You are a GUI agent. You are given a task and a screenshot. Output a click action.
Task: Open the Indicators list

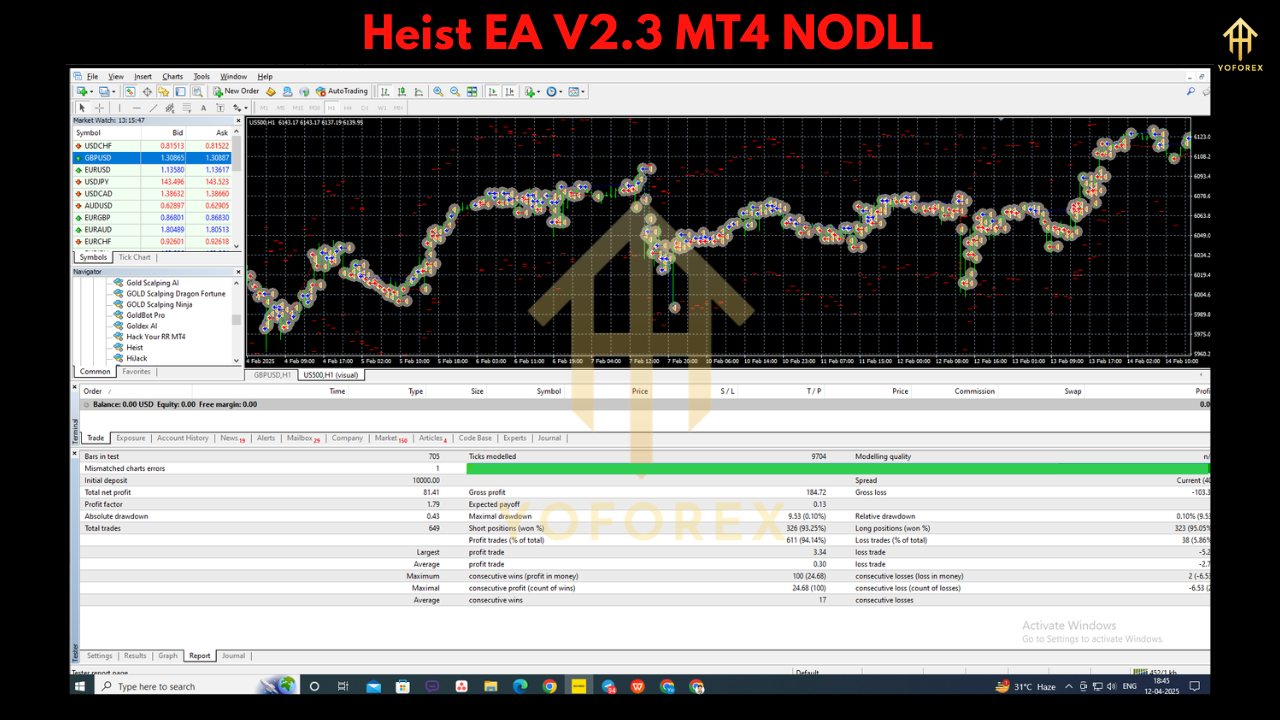[531, 91]
